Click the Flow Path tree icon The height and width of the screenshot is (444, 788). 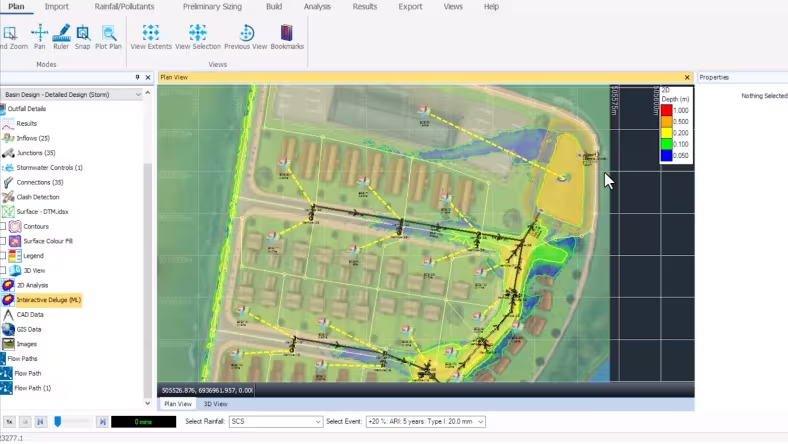(x=6, y=373)
